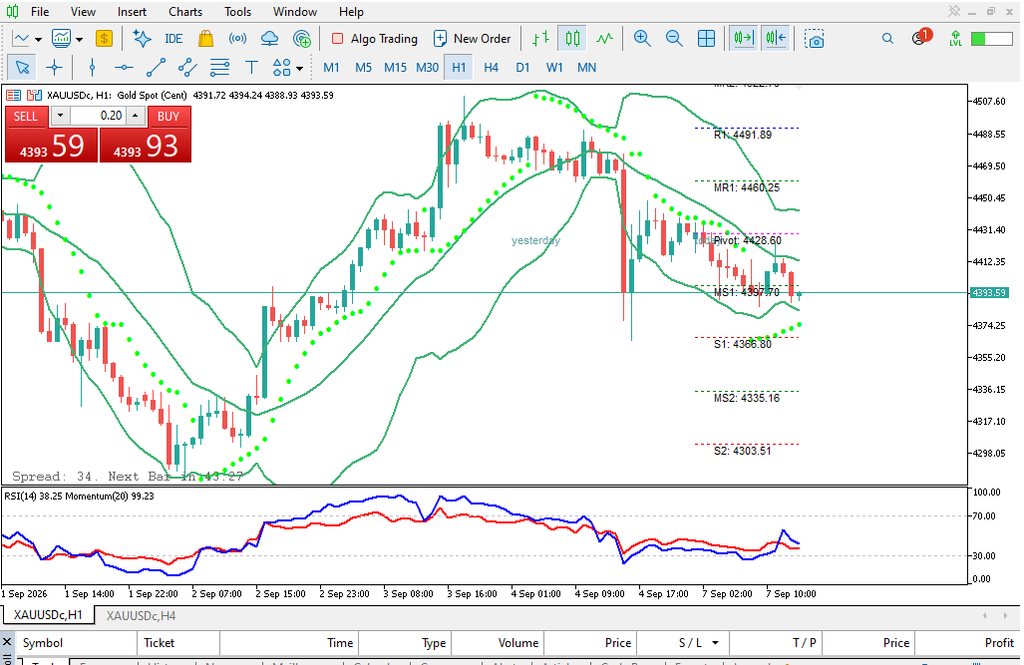
Task: Open the Signals broadcast icon
Action: (238, 39)
